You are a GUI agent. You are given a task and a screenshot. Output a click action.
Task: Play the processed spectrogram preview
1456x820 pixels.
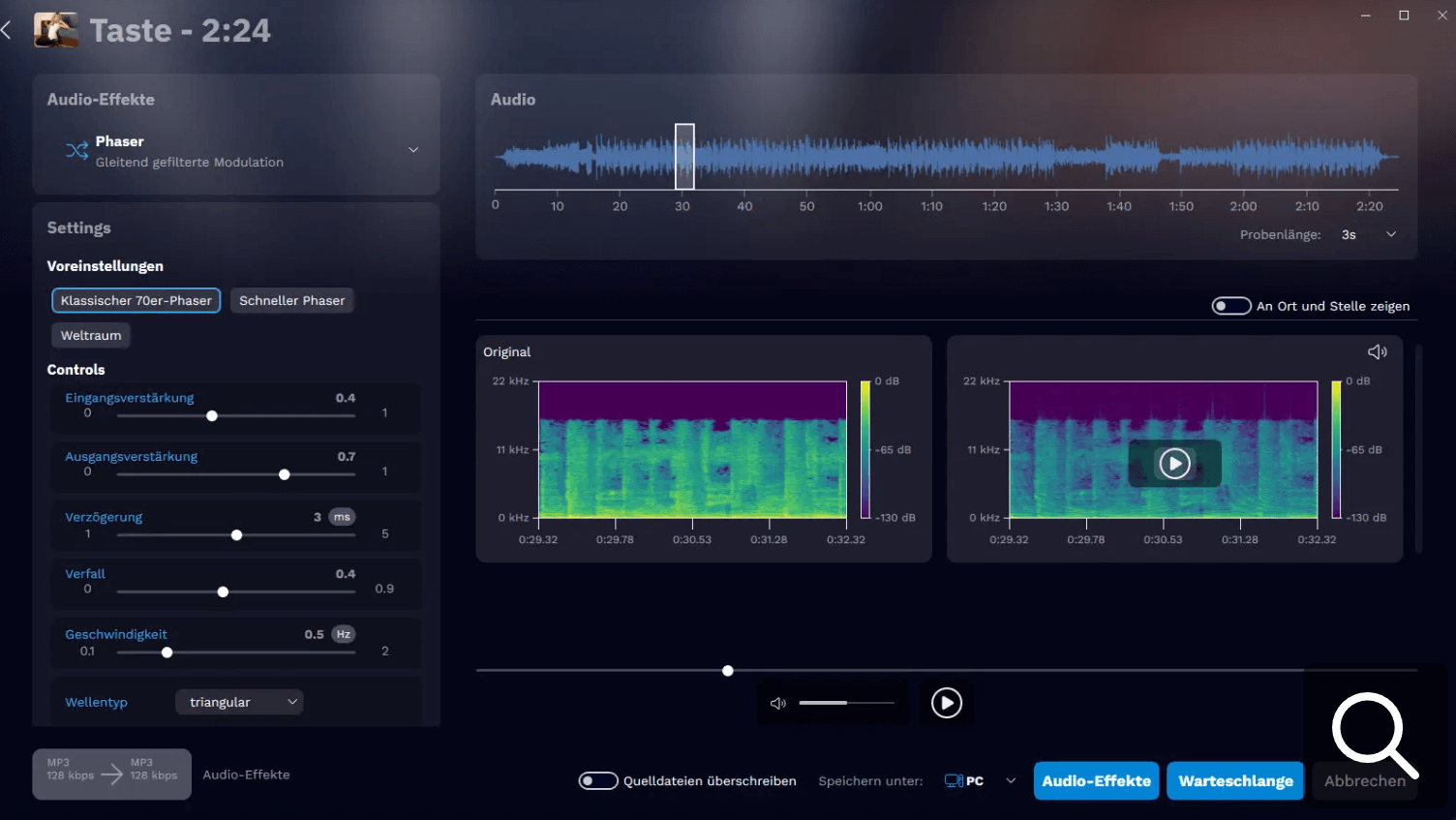point(1174,464)
